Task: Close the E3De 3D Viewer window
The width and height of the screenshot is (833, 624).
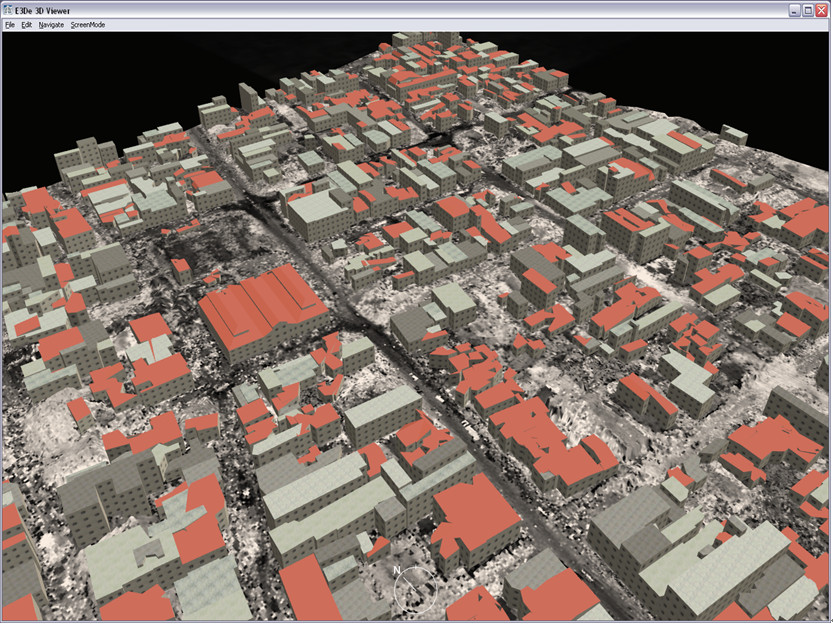Action: pyautogui.click(x=821, y=9)
